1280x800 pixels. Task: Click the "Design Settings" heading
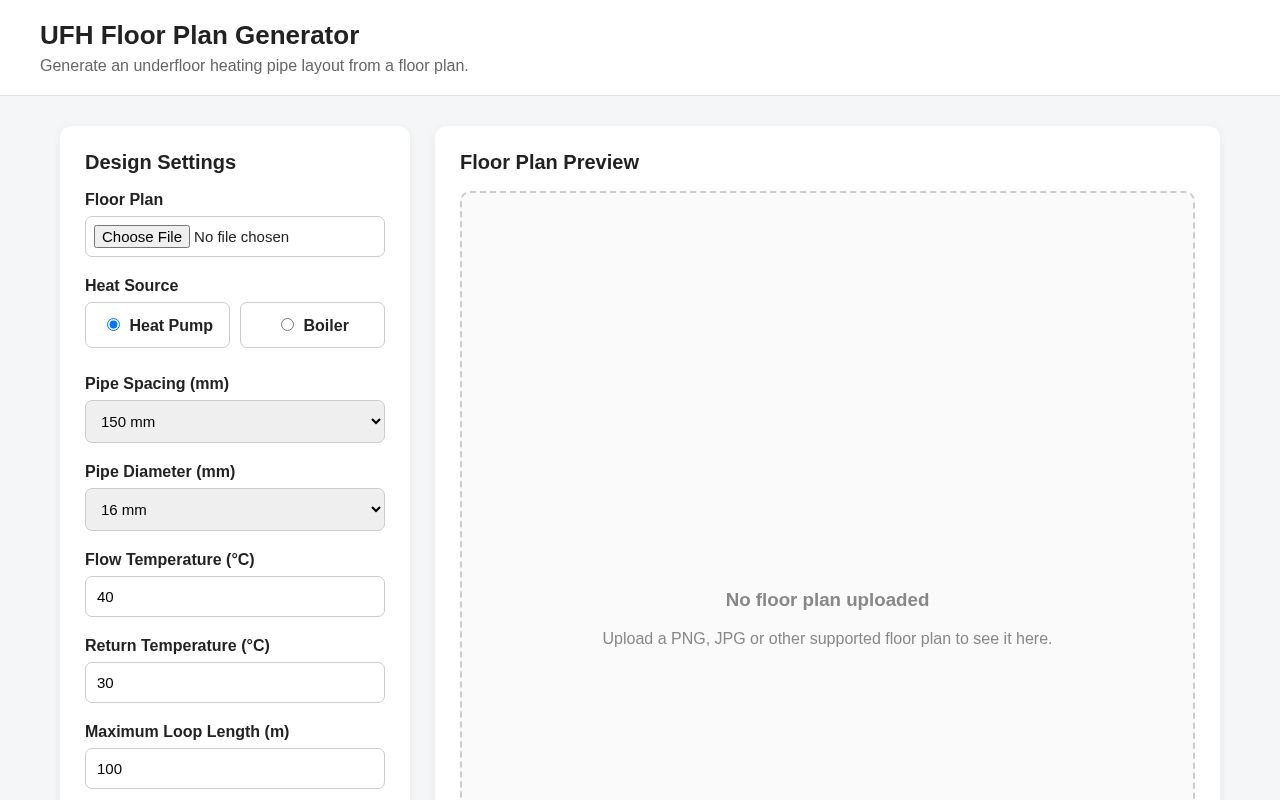pyautogui.click(x=160, y=162)
